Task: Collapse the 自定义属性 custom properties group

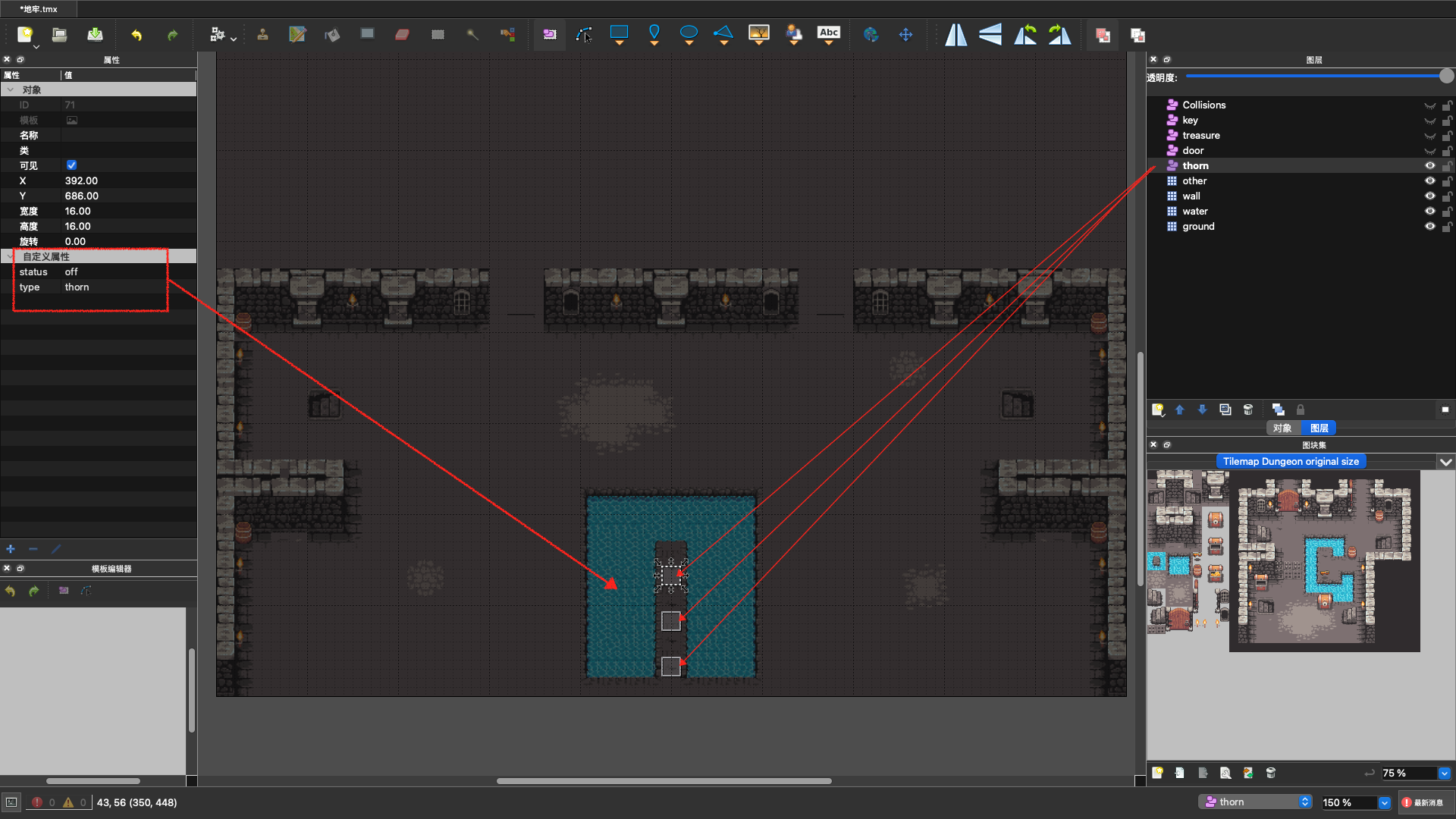Action: coord(10,256)
